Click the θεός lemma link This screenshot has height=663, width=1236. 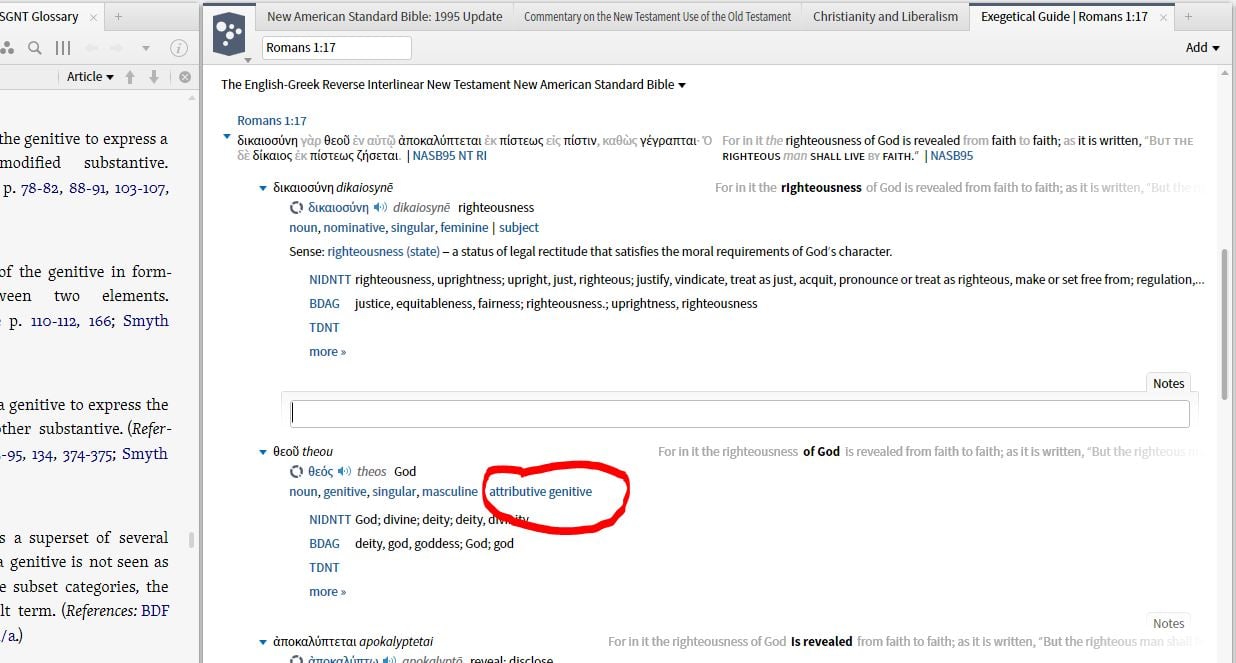tap(320, 472)
